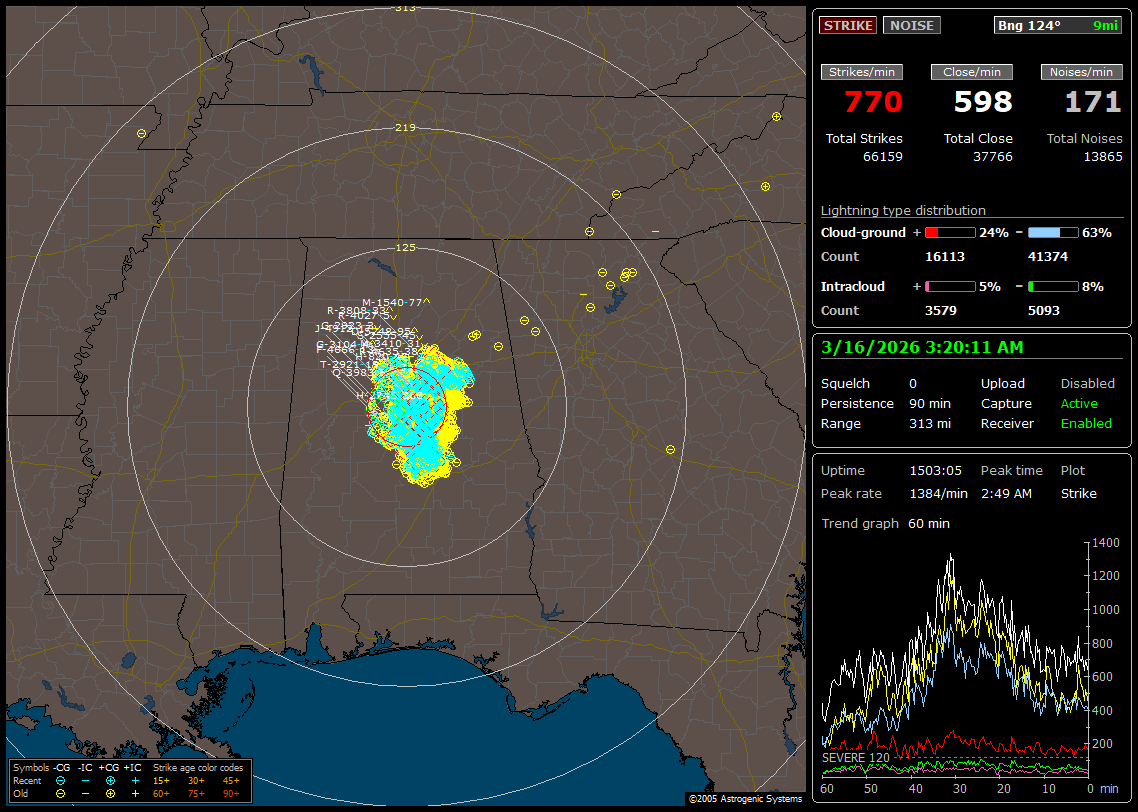
Task: Click the old +CG yellow symbol in legend
Action: coord(110,793)
